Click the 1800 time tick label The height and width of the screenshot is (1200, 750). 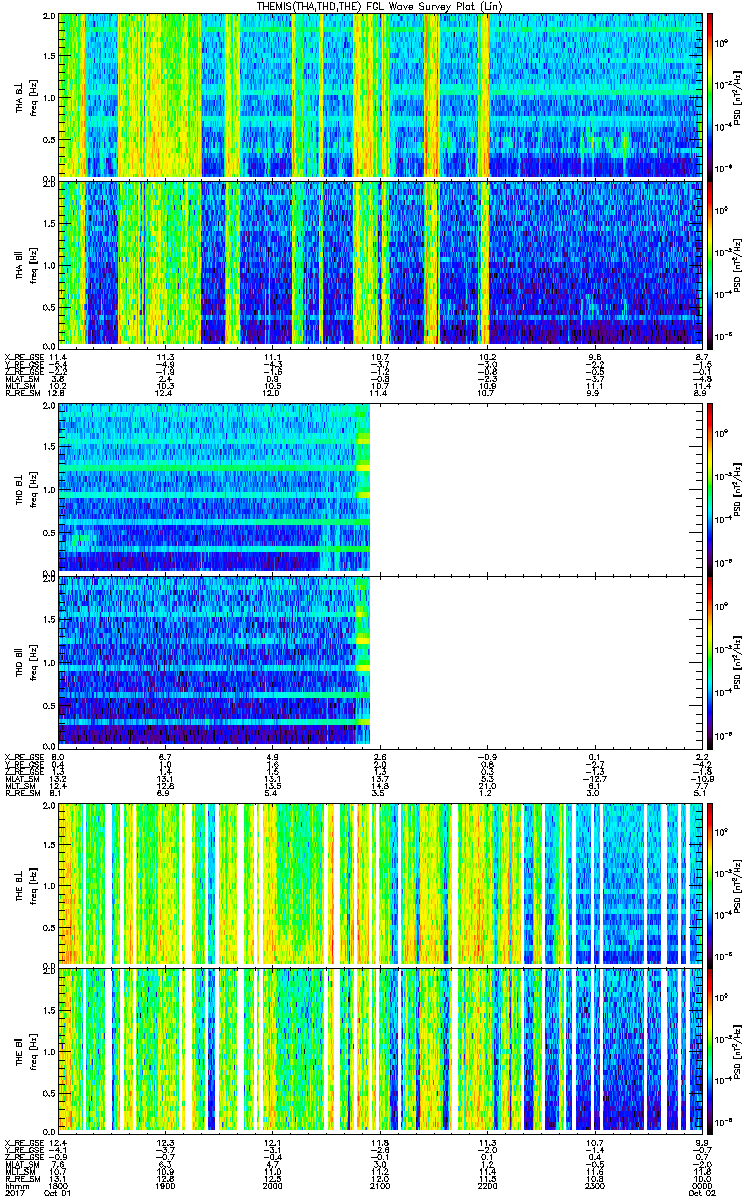(x=58, y=1184)
